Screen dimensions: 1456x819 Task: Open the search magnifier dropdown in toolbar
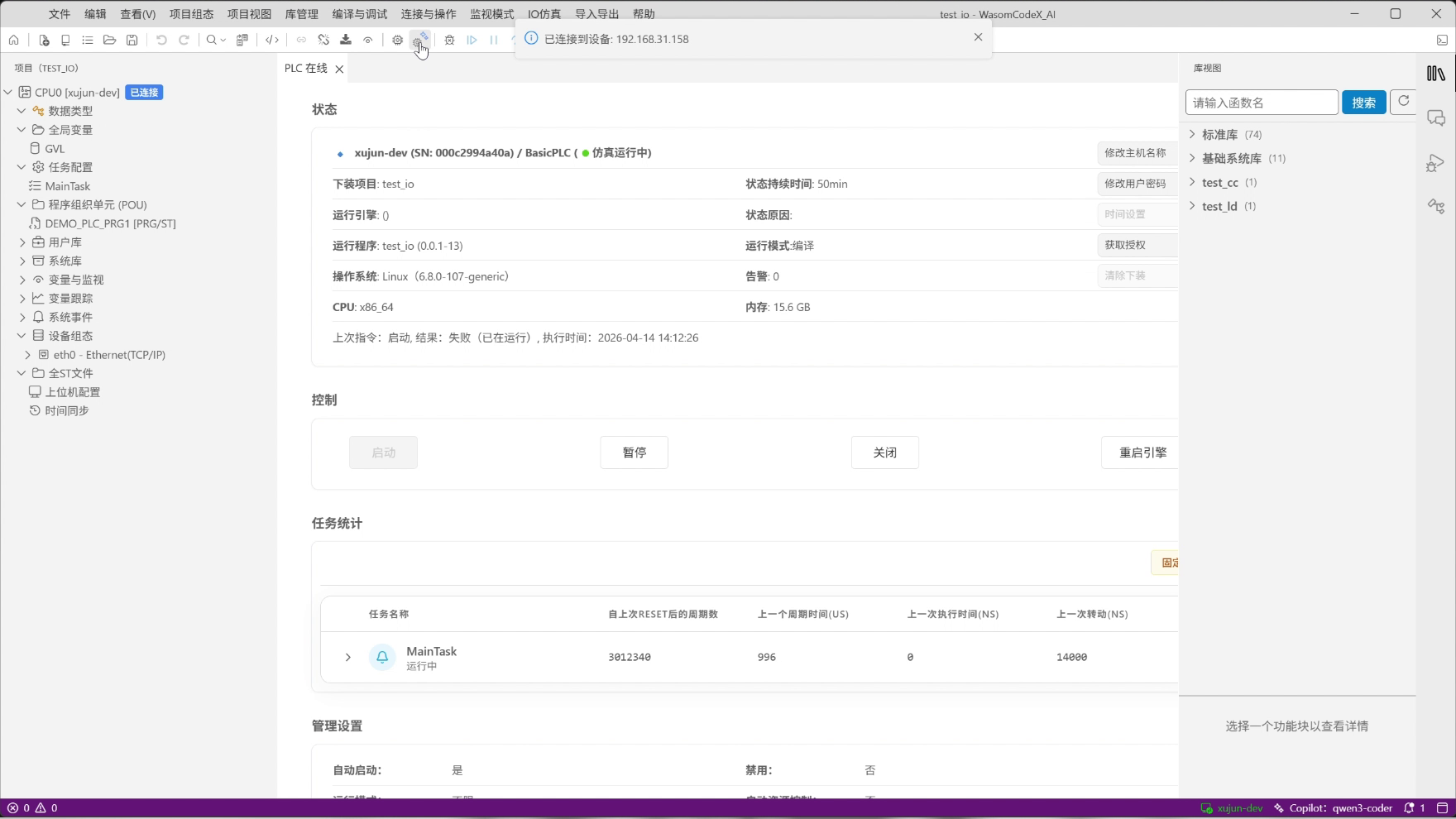tap(216, 40)
